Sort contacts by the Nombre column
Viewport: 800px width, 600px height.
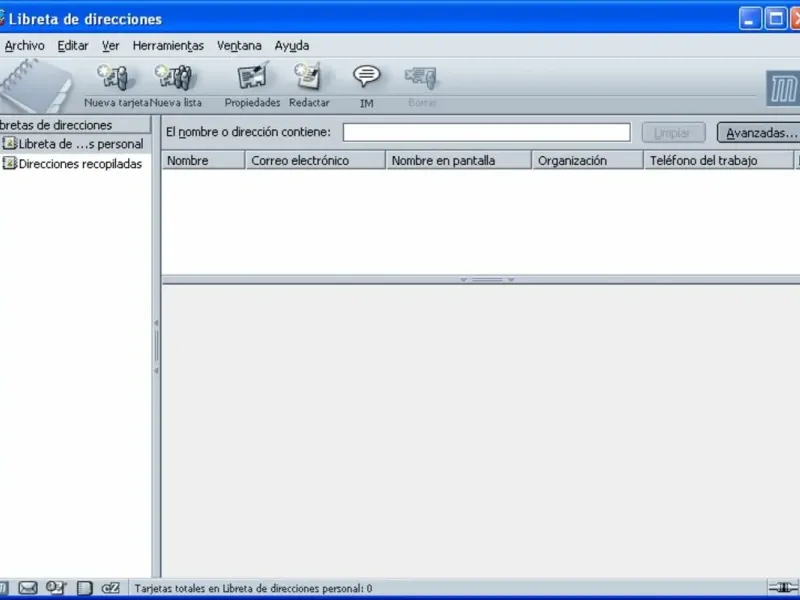203,160
